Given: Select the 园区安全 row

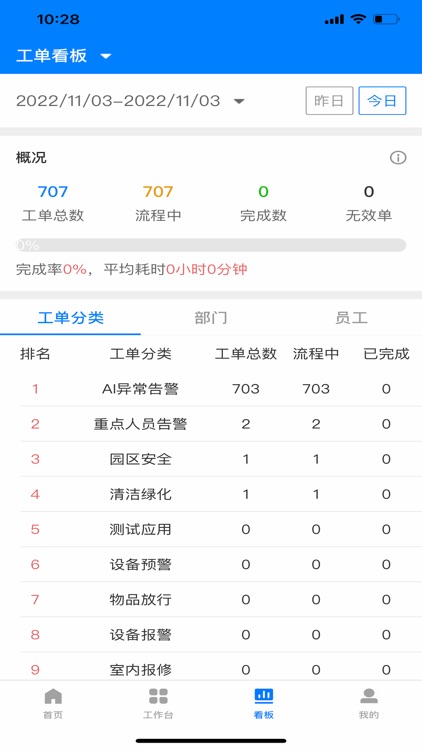Looking at the screenshot, I should pos(211,459).
